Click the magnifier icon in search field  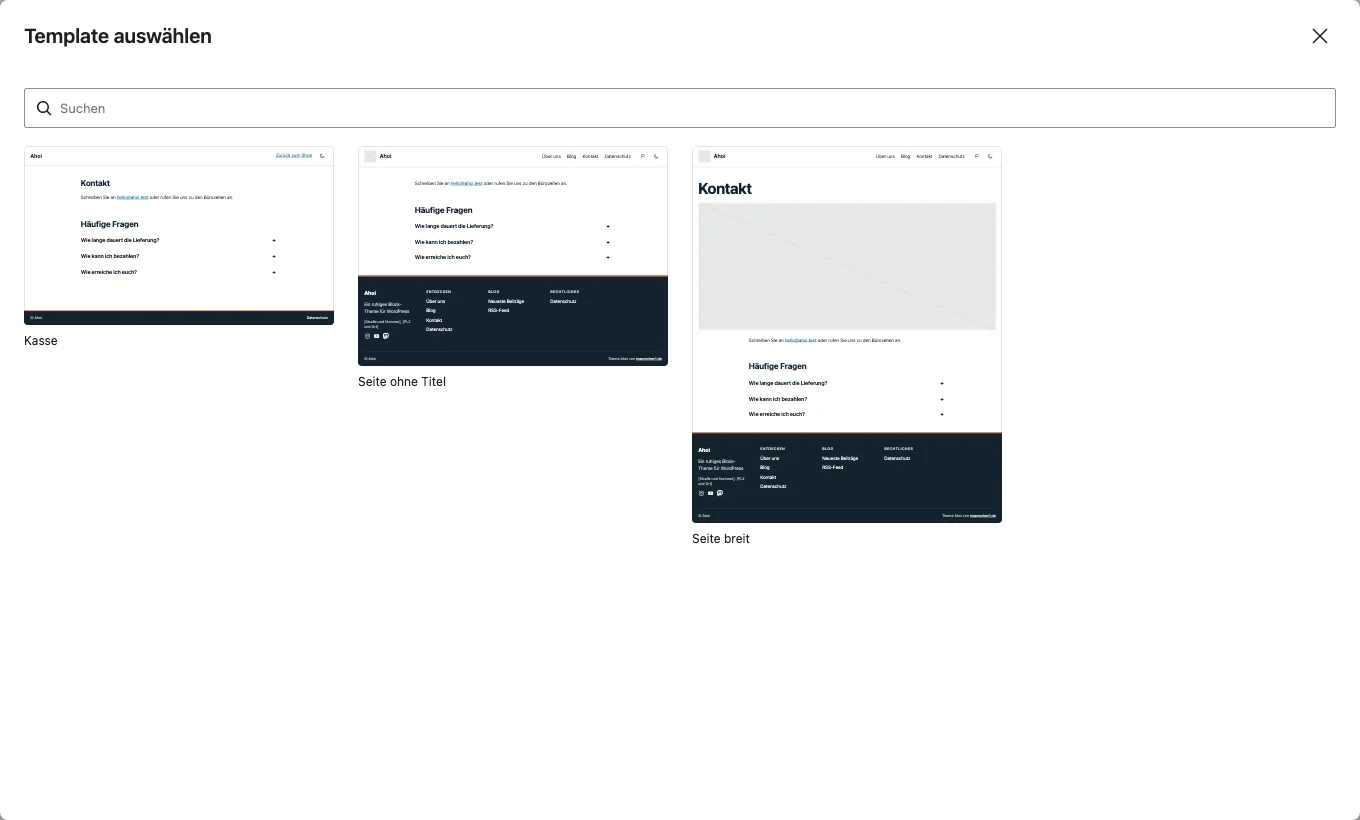coord(44,108)
